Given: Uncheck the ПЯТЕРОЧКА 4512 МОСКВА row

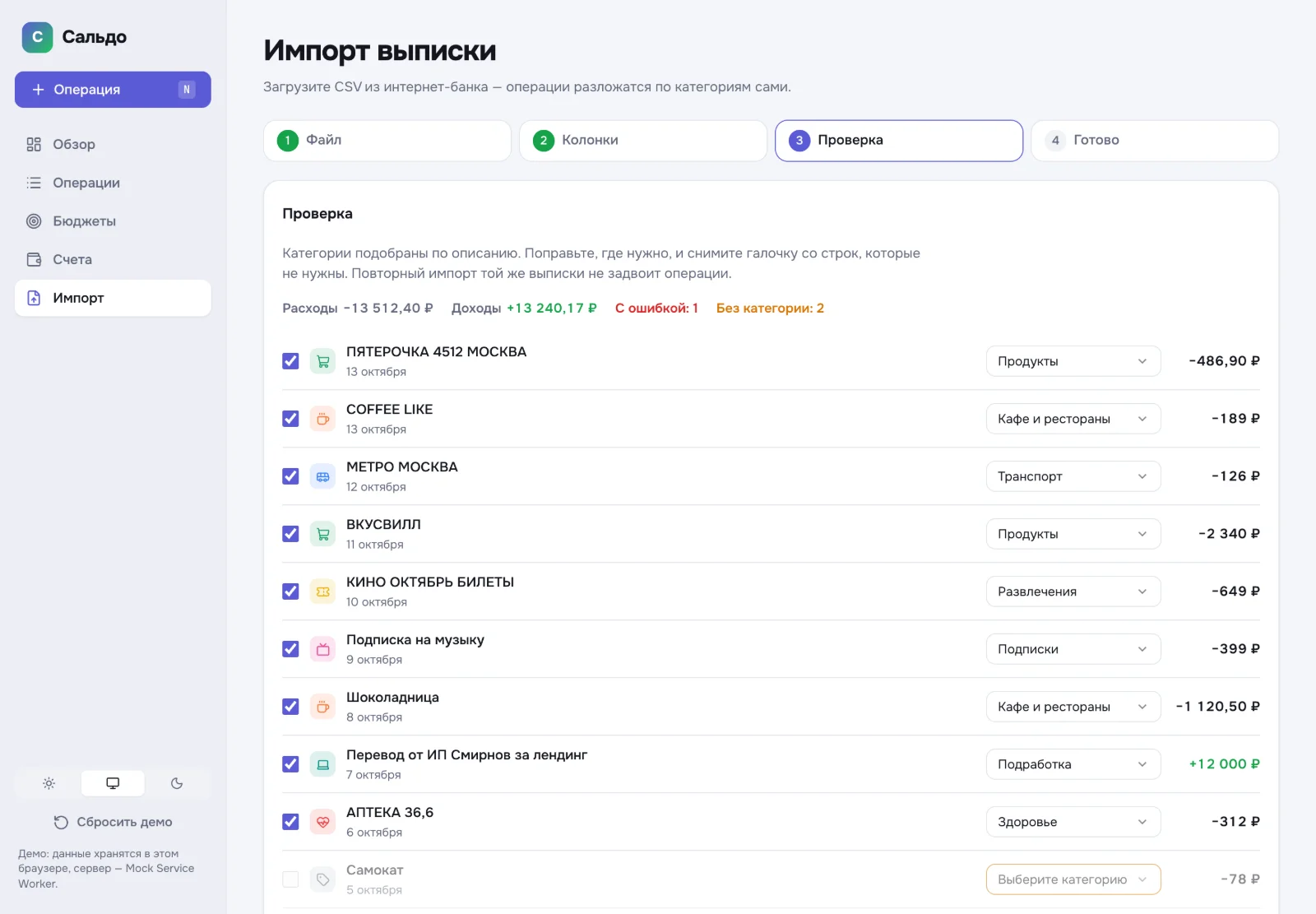Looking at the screenshot, I should (290, 361).
